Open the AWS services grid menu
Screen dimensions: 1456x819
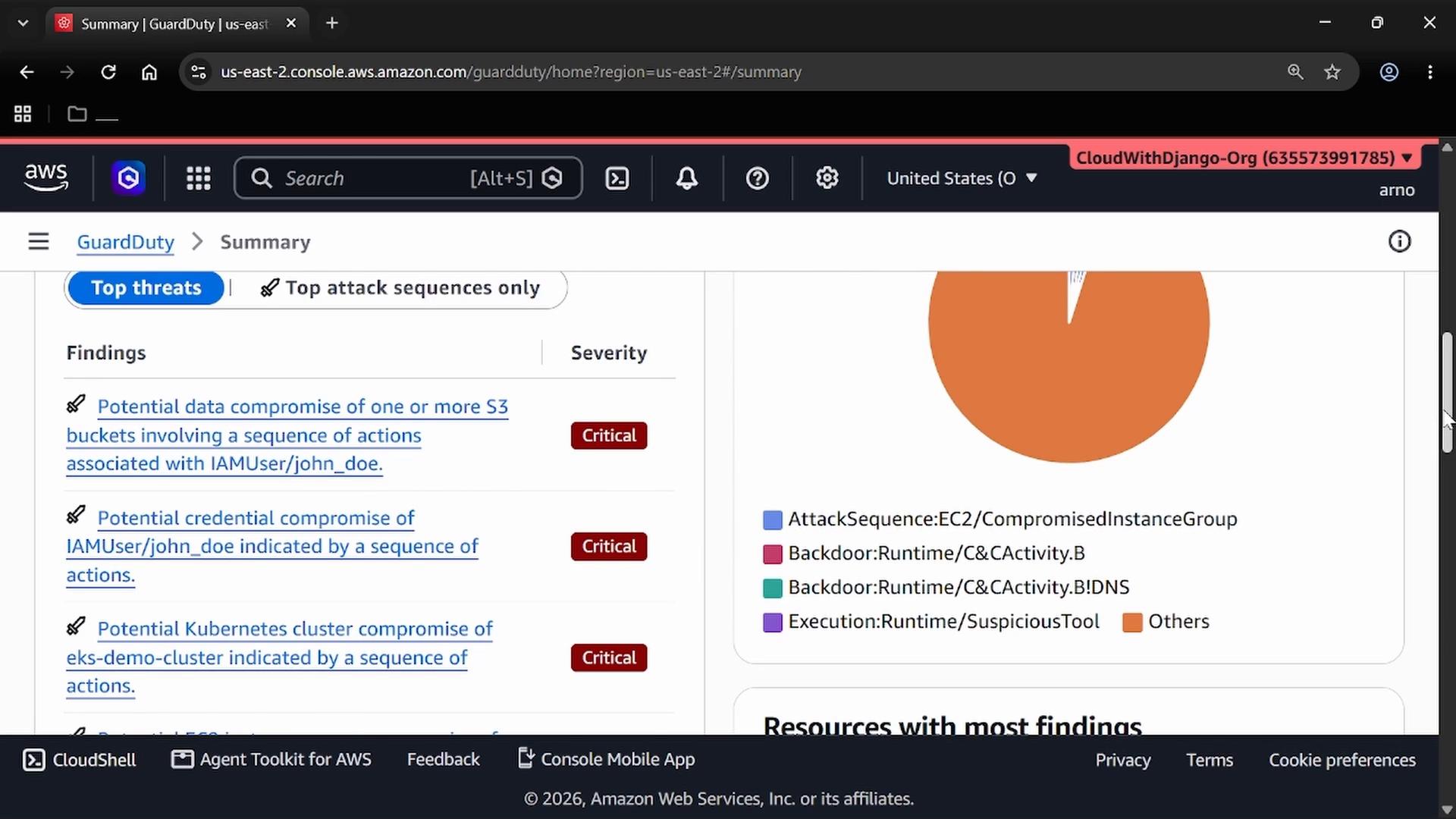(x=199, y=178)
